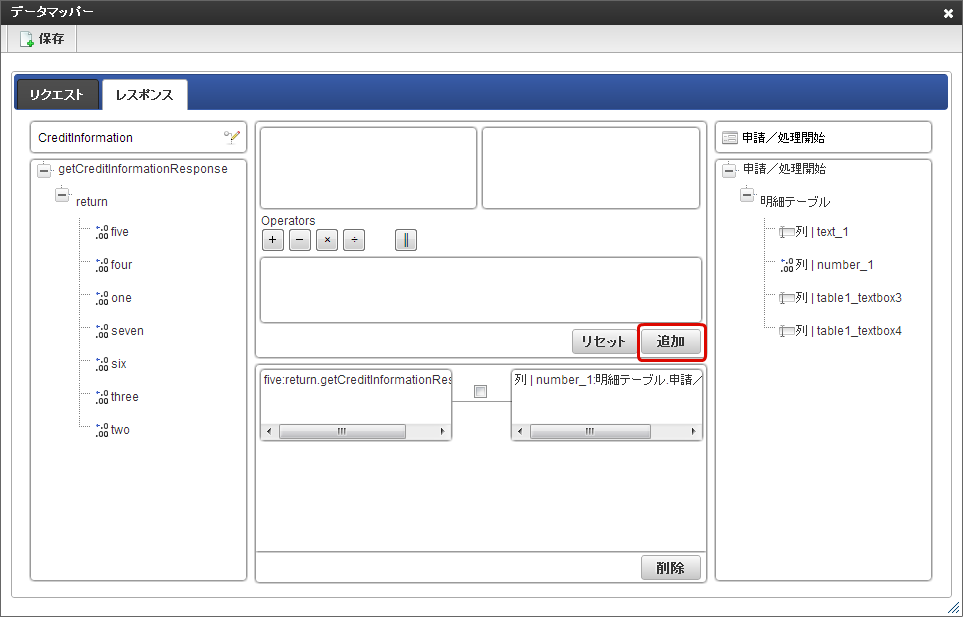Click the save document icon
Image resolution: width=963 pixels, height=617 pixels.
coord(26,39)
